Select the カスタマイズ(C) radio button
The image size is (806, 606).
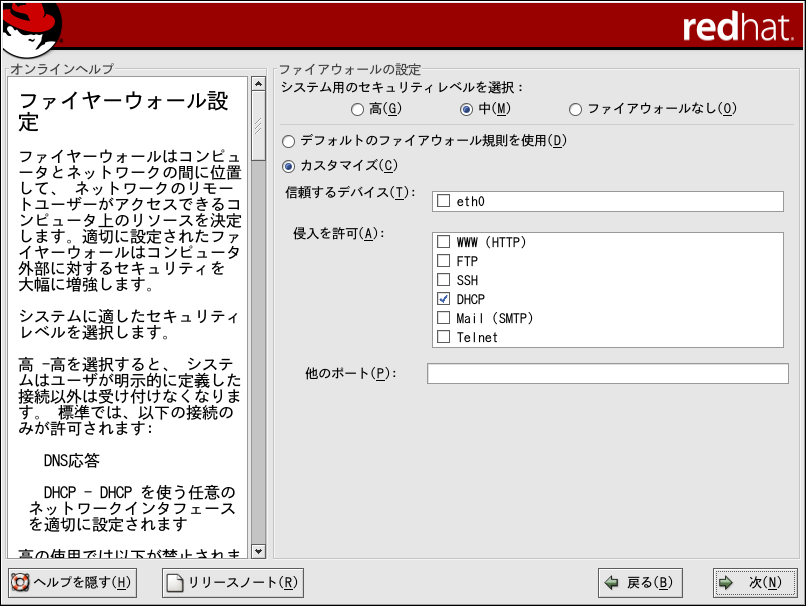290,165
